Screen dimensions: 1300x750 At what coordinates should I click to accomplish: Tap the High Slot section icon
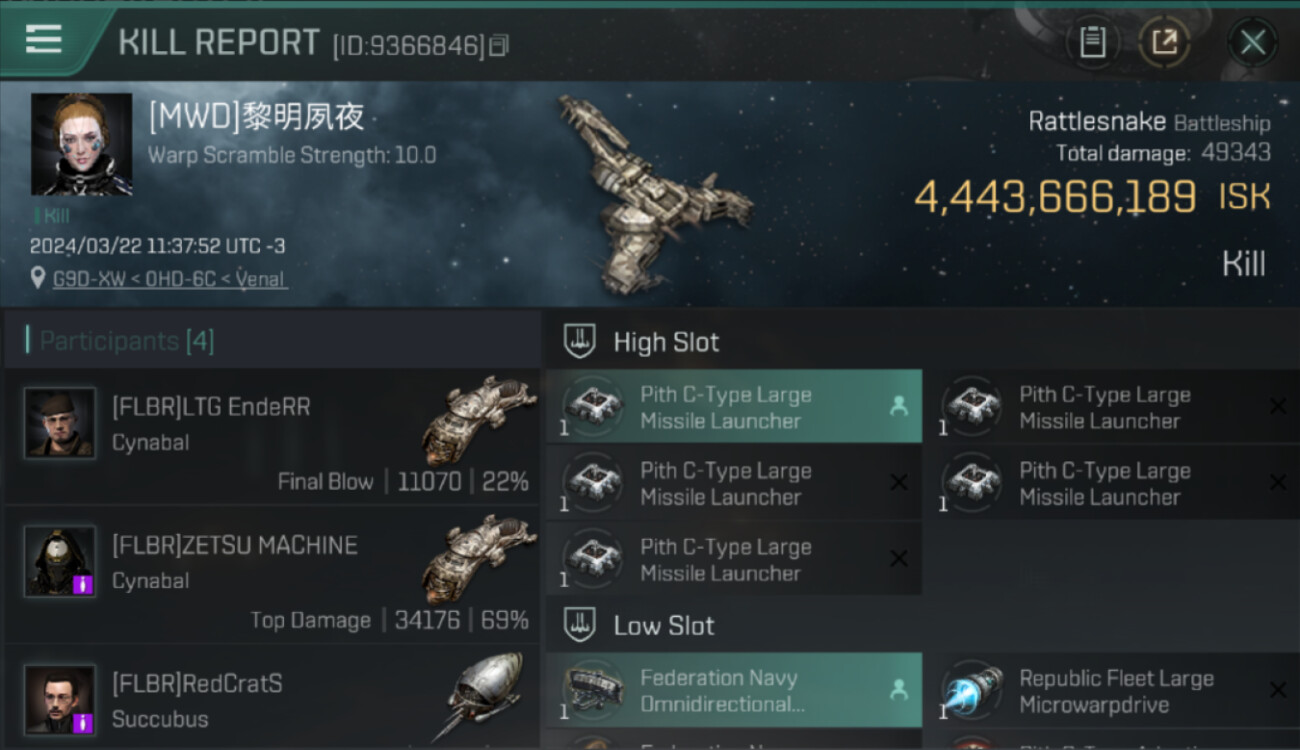click(x=580, y=341)
